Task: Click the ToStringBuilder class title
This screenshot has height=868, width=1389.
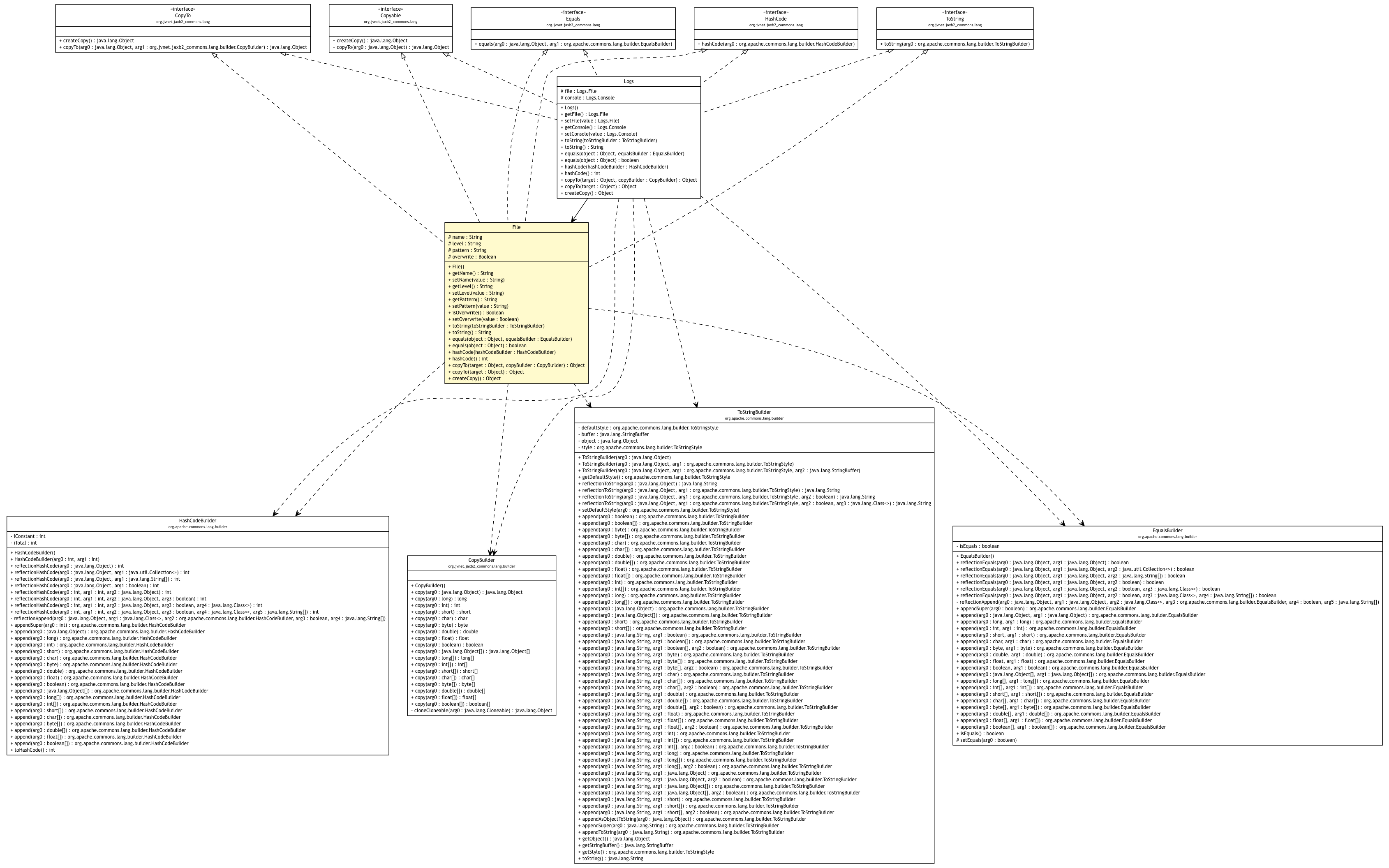Action: coord(754,412)
